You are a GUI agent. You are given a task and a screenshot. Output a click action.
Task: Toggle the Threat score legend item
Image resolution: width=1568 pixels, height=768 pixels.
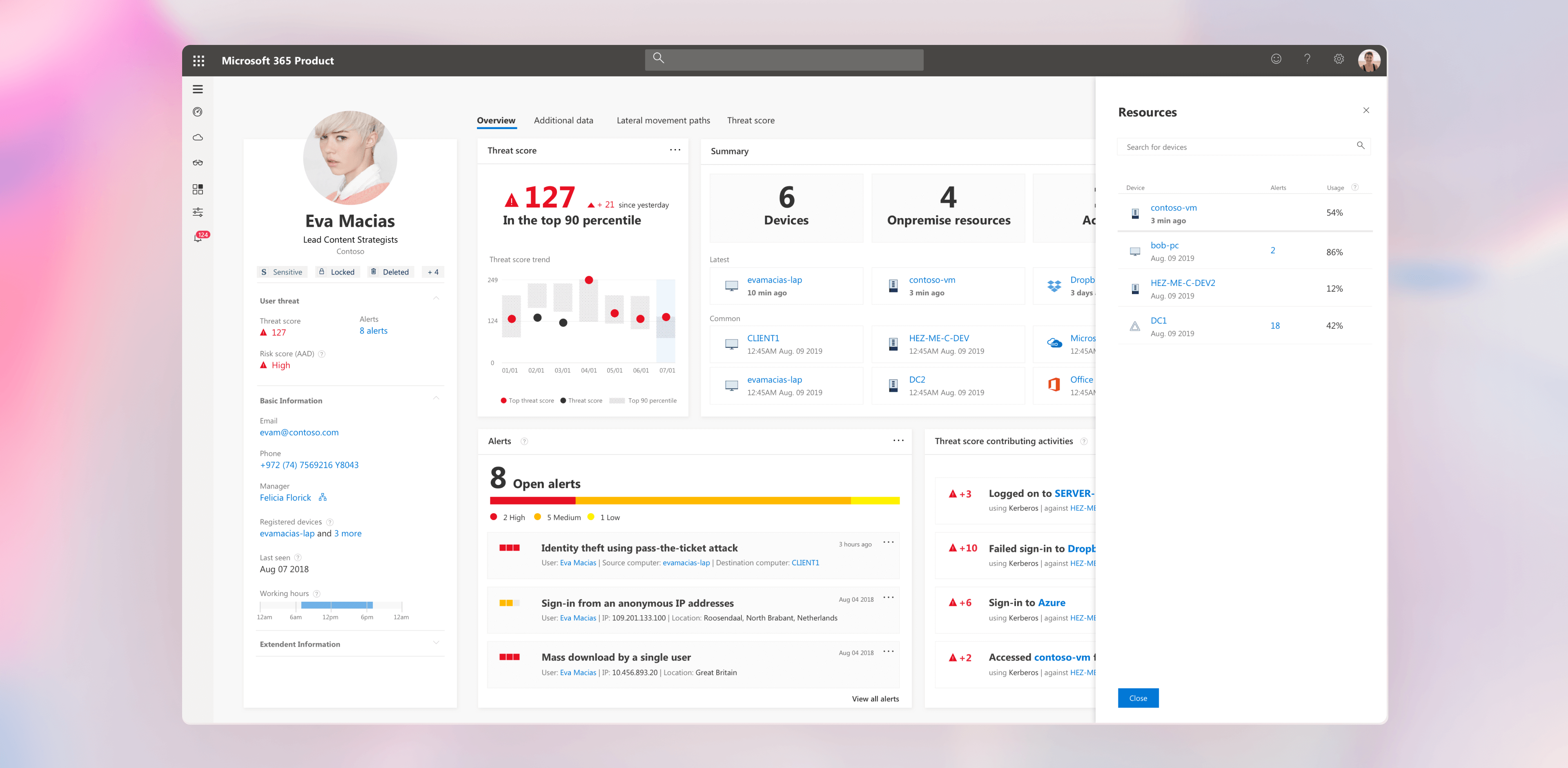point(583,400)
